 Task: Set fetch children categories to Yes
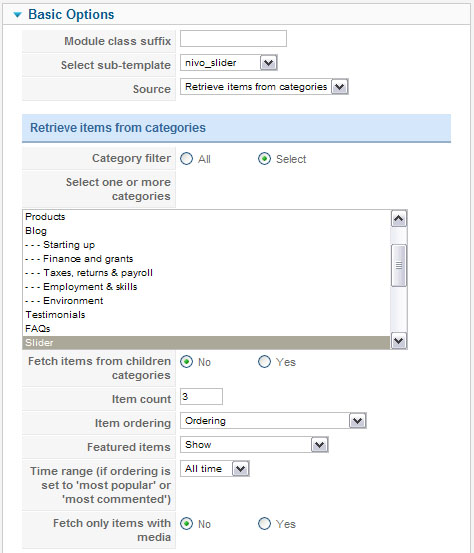click(264, 361)
